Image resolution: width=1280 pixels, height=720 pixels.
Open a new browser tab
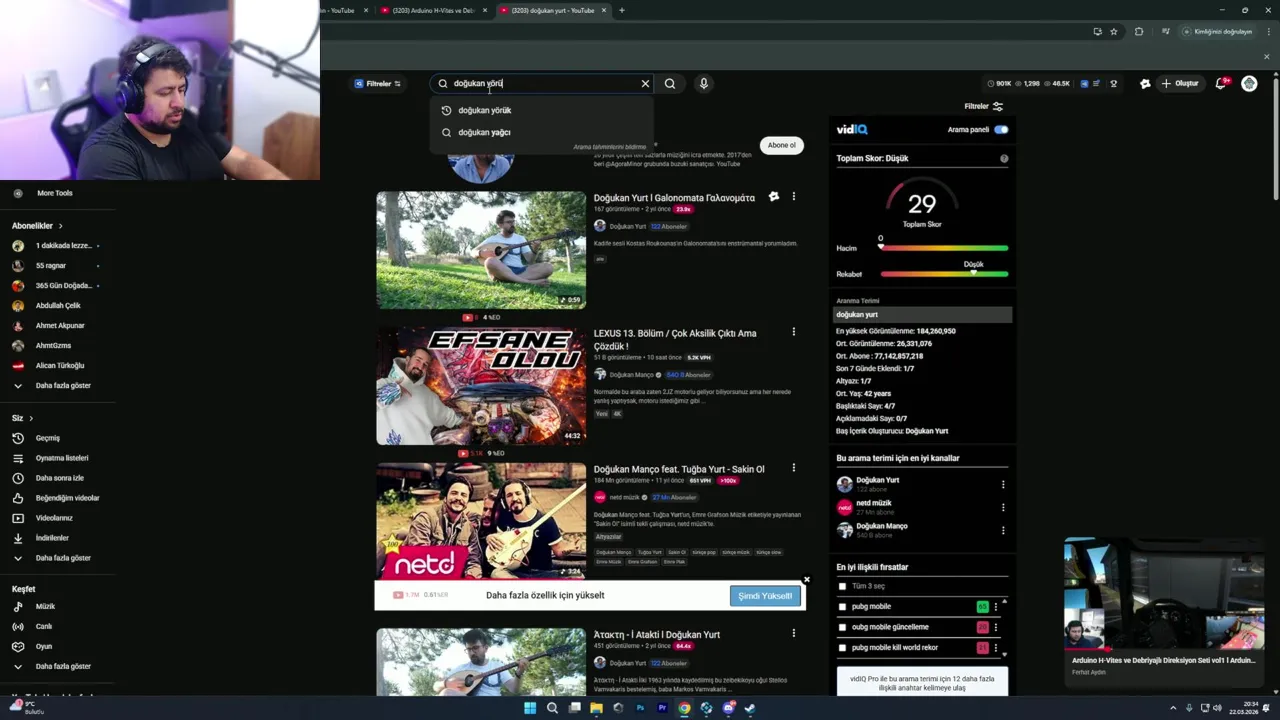pos(622,10)
